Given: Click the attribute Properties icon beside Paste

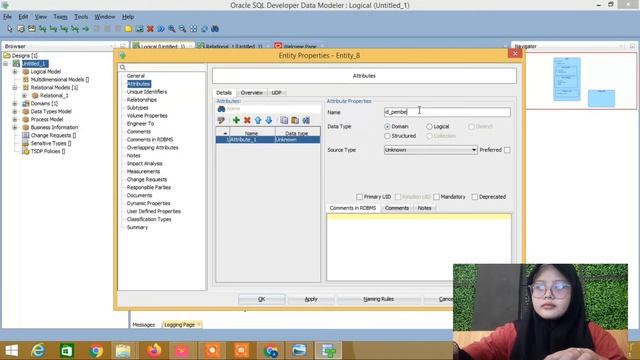Looking at the screenshot, I should point(306,120).
